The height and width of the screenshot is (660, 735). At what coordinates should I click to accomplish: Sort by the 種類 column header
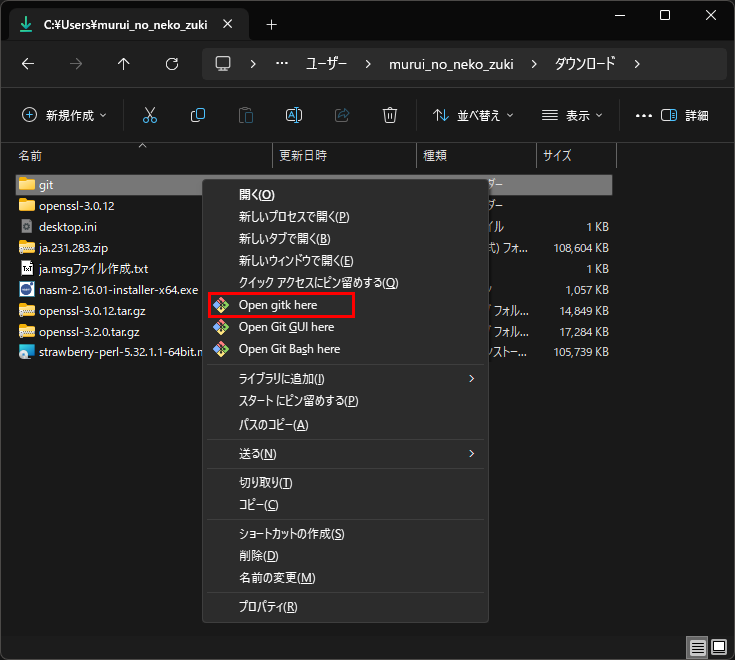point(476,156)
